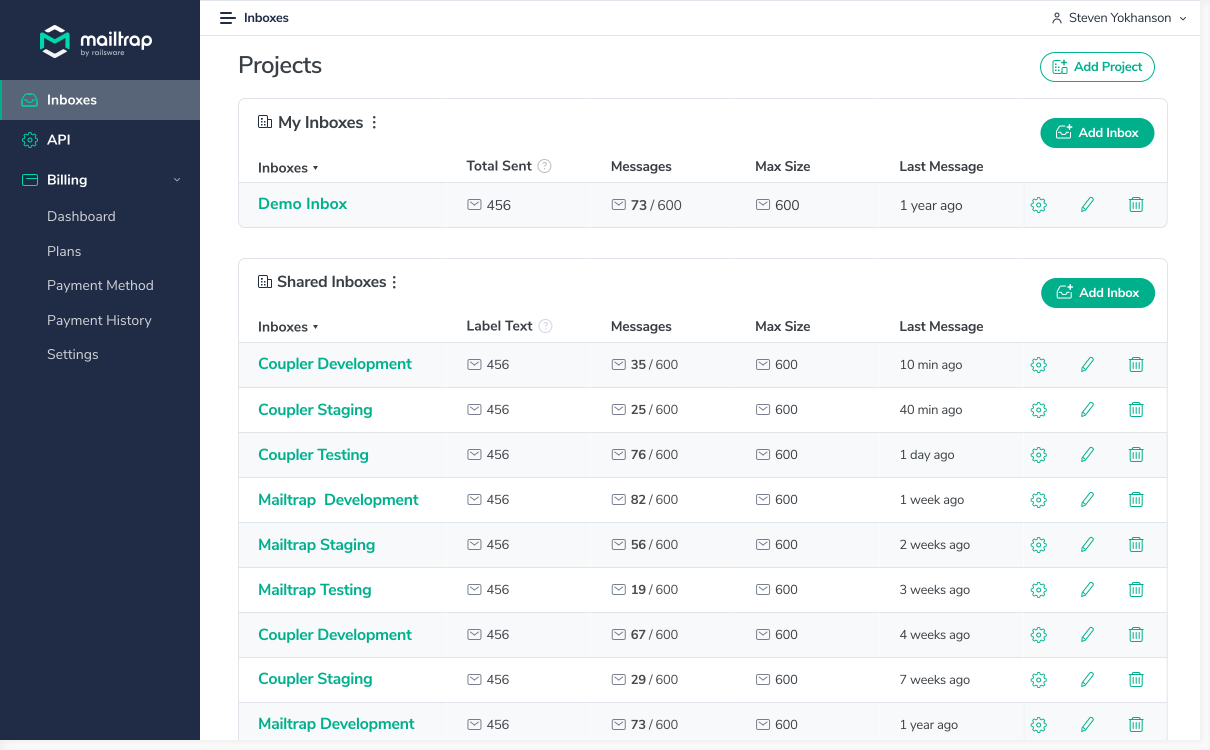Screen dimensions: 1210x750
Task: Open the Coupler Testing inbox link
Action: (314, 455)
